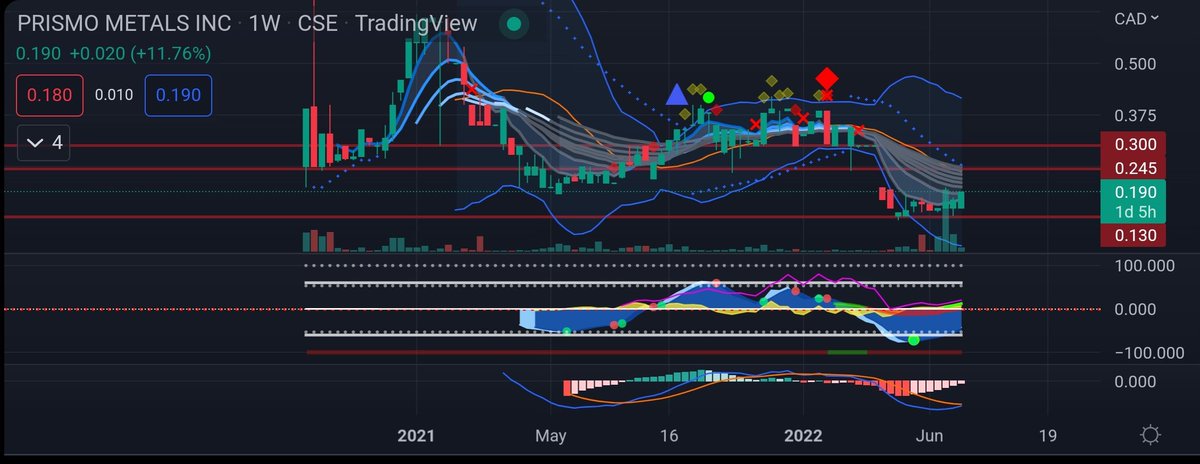Click the 0.500 price scale label
Screen dimensions: 1200x464
[1137, 64]
